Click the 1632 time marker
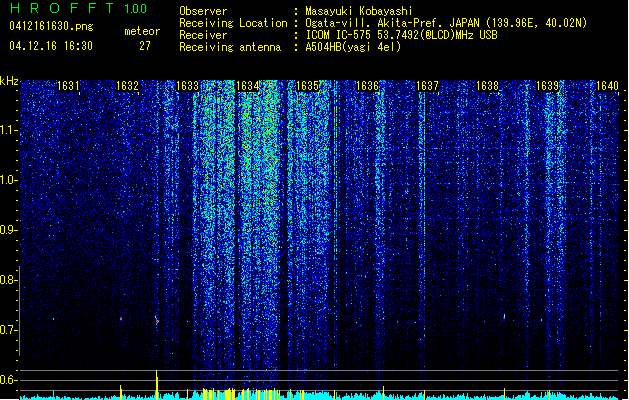 coord(127,86)
